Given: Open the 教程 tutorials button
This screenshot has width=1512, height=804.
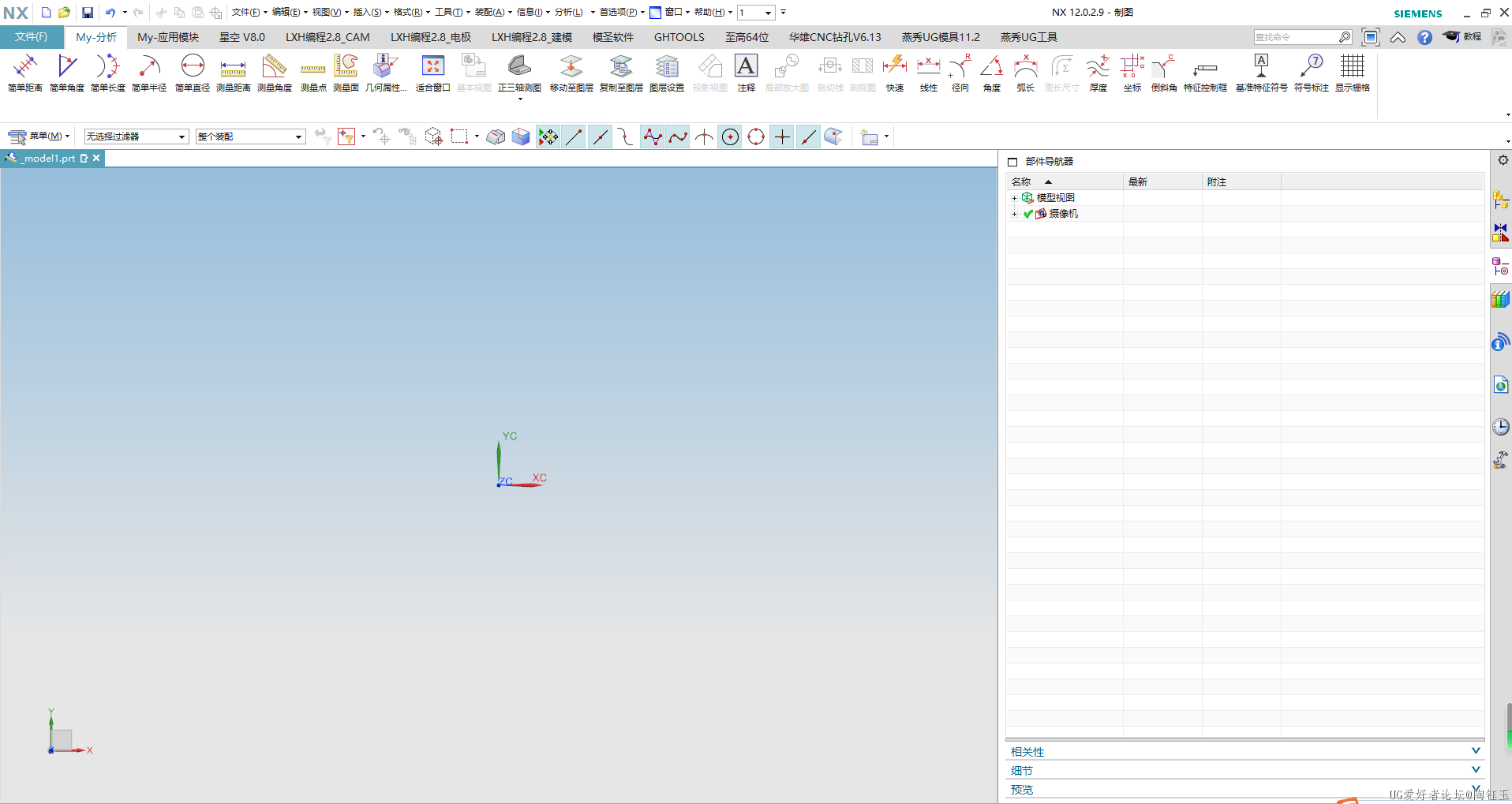Looking at the screenshot, I should [x=1462, y=37].
